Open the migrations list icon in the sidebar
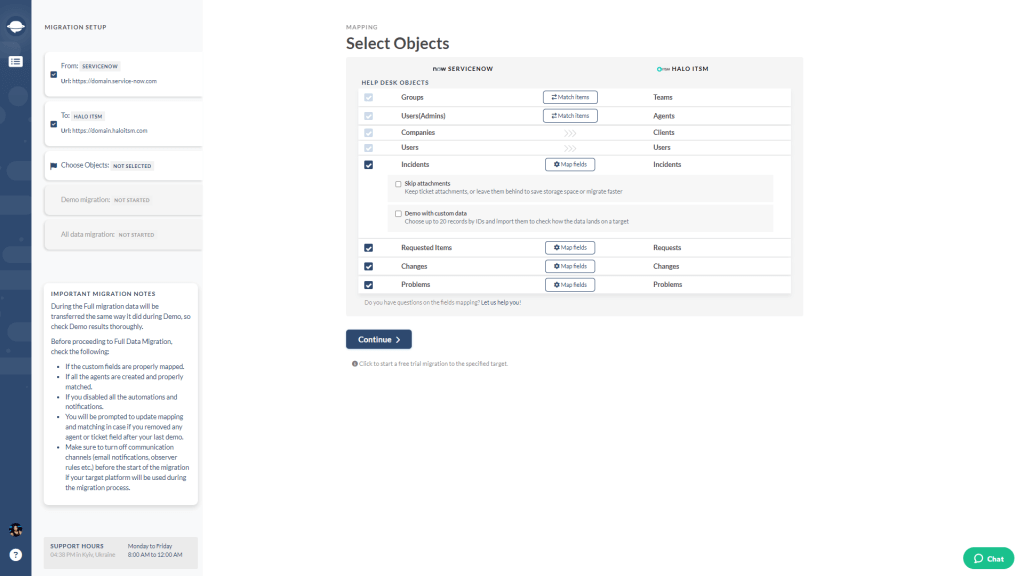Image resolution: width=1024 pixels, height=576 pixels. click(15, 62)
